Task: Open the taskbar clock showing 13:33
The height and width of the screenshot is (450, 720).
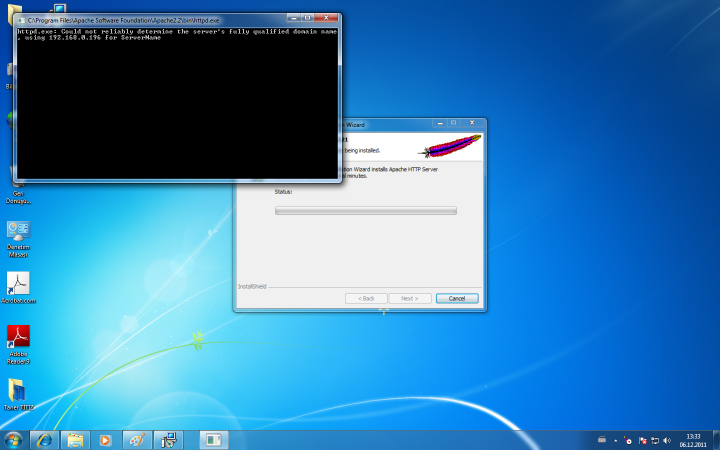Action: pyautogui.click(x=692, y=439)
